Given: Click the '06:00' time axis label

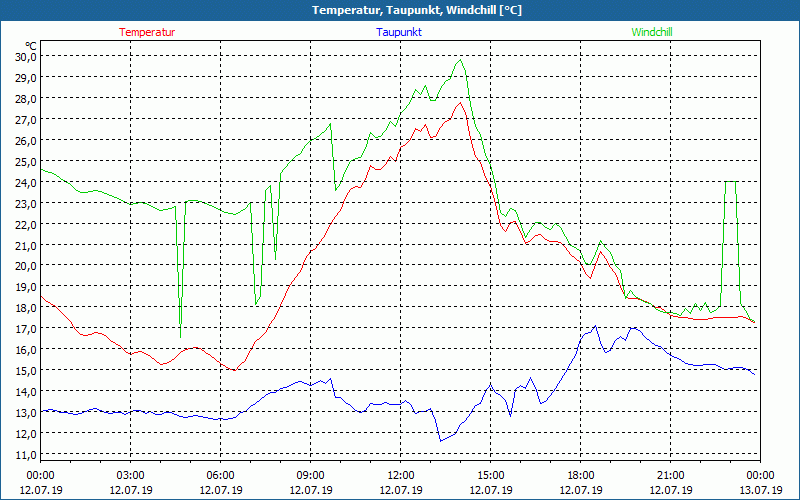Looking at the screenshot, I should pos(220,476).
